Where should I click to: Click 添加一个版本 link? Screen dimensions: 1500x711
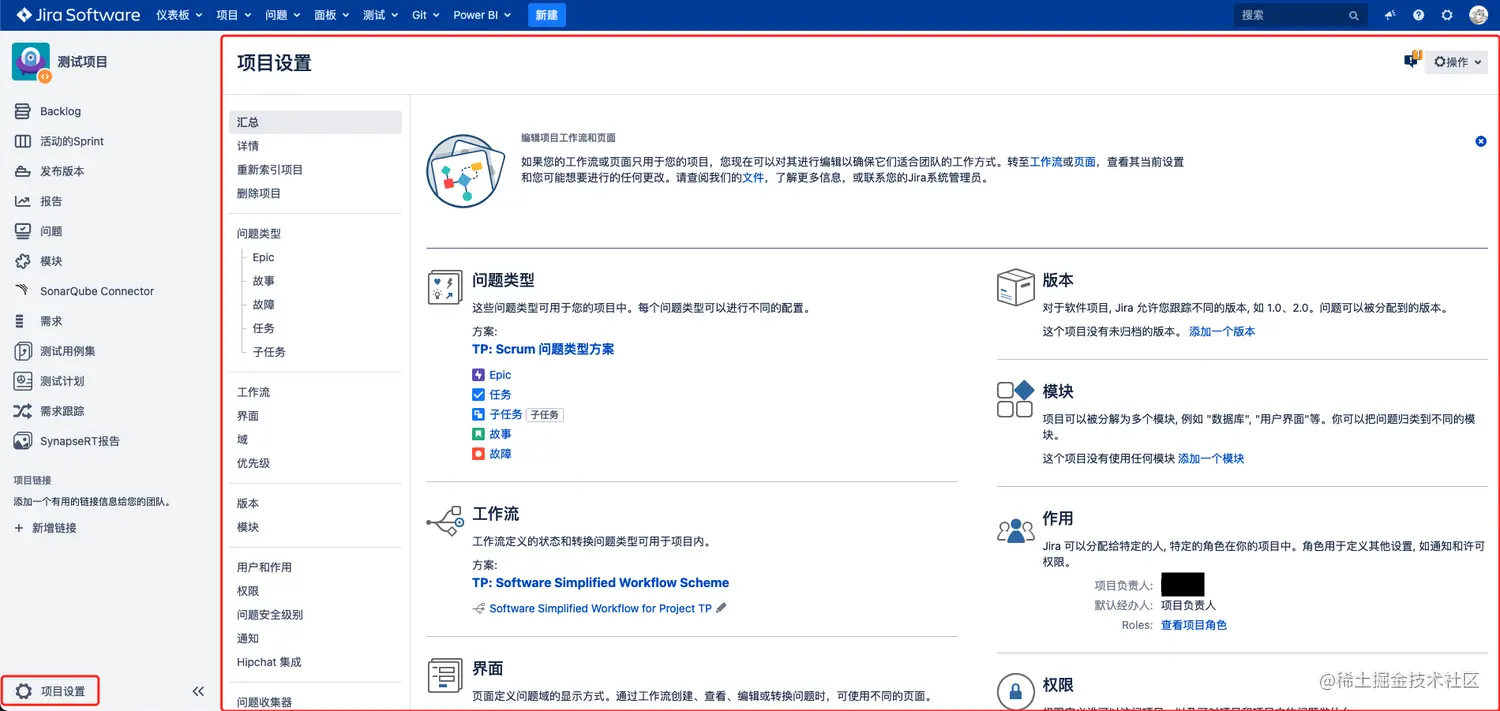tap(1222, 331)
